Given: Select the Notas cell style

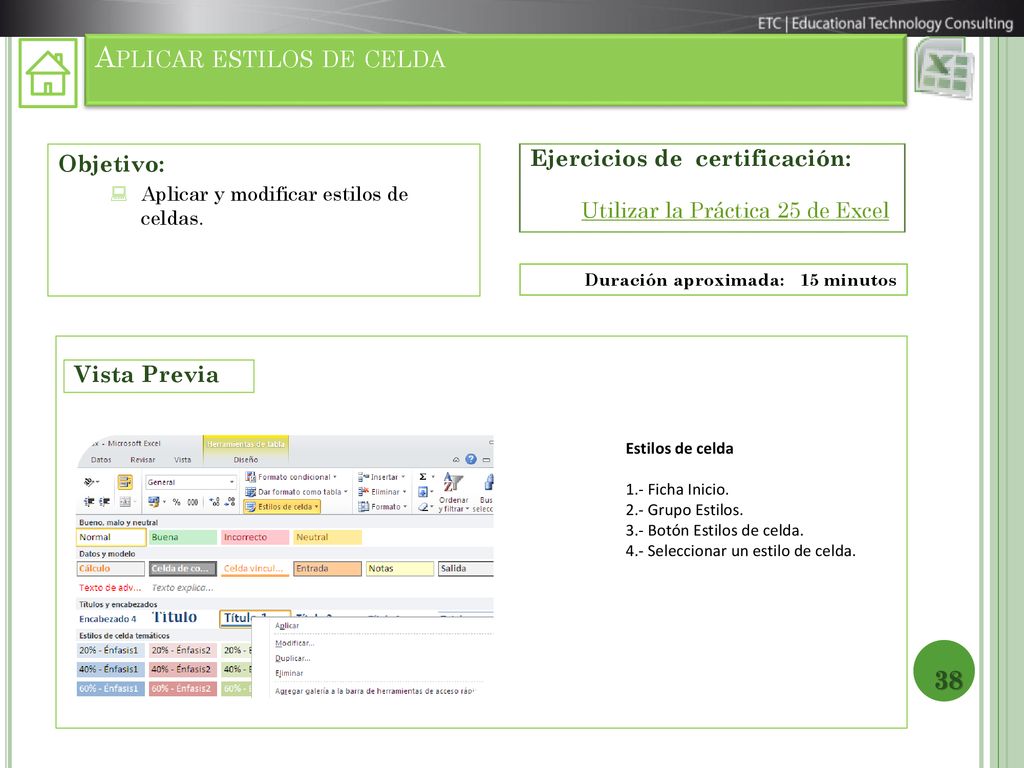Looking at the screenshot, I should (400, 568).
